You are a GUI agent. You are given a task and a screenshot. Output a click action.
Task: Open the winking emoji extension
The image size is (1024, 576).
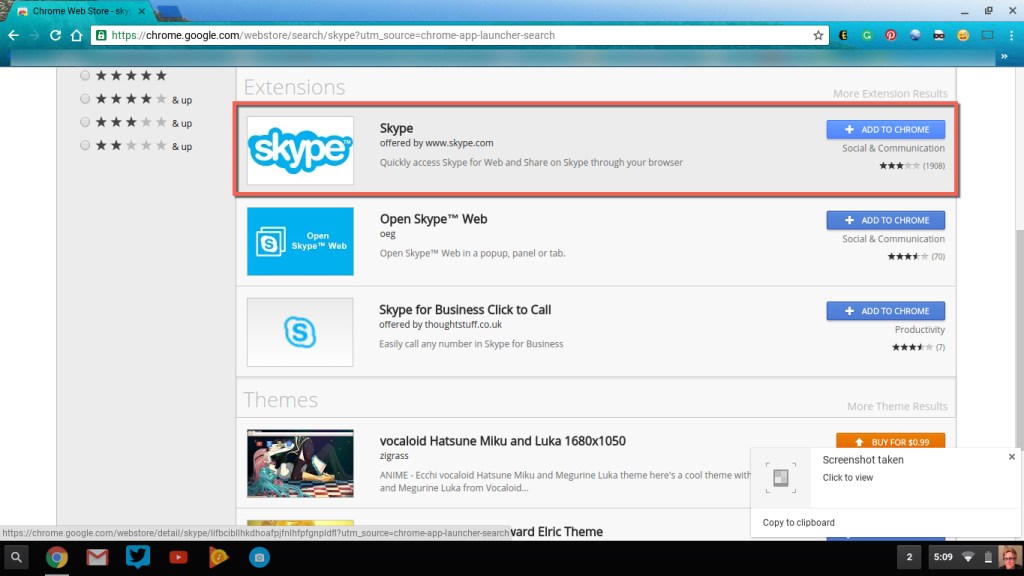(x=961, y=35)
